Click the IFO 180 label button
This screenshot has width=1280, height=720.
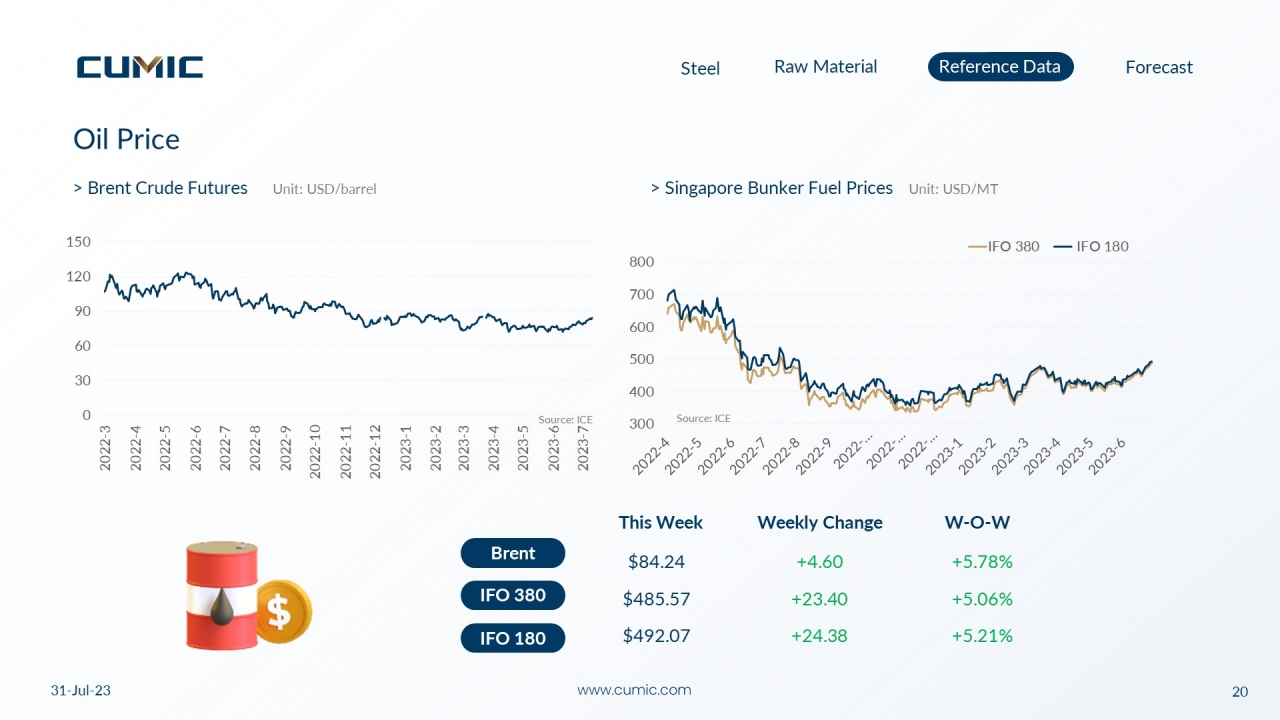[513, 638]
